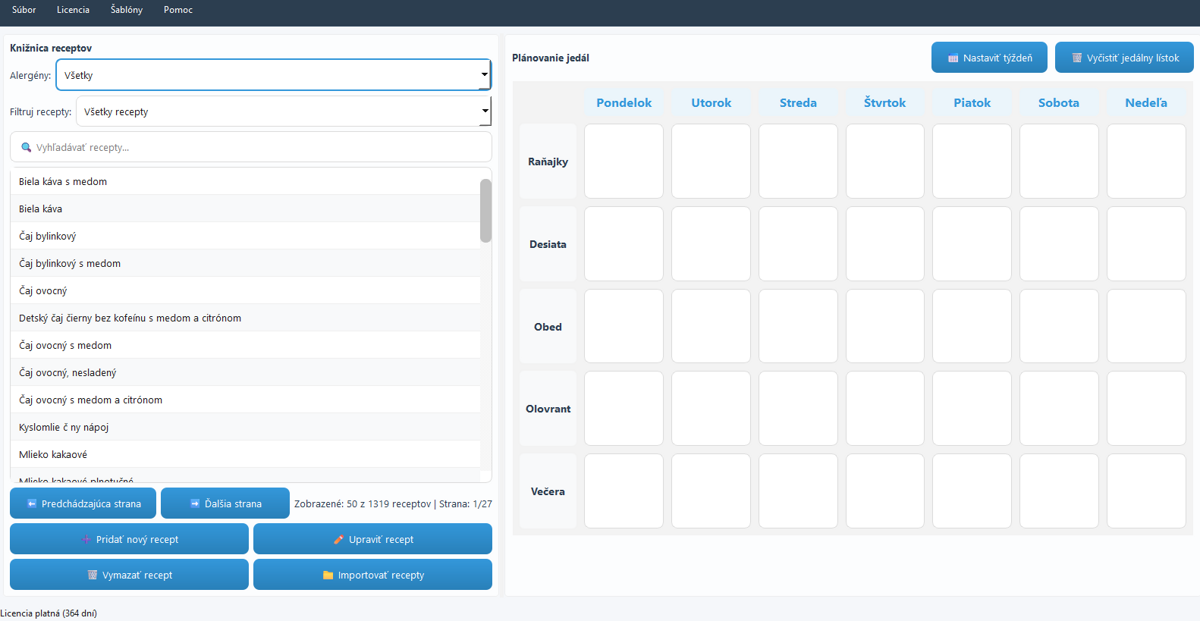
Task: Open the Pomoc menu
Action: coord(178,10)
